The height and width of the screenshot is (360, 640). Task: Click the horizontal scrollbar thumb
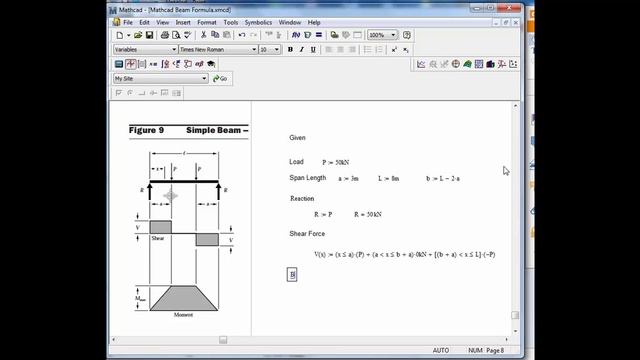point(223,340)
